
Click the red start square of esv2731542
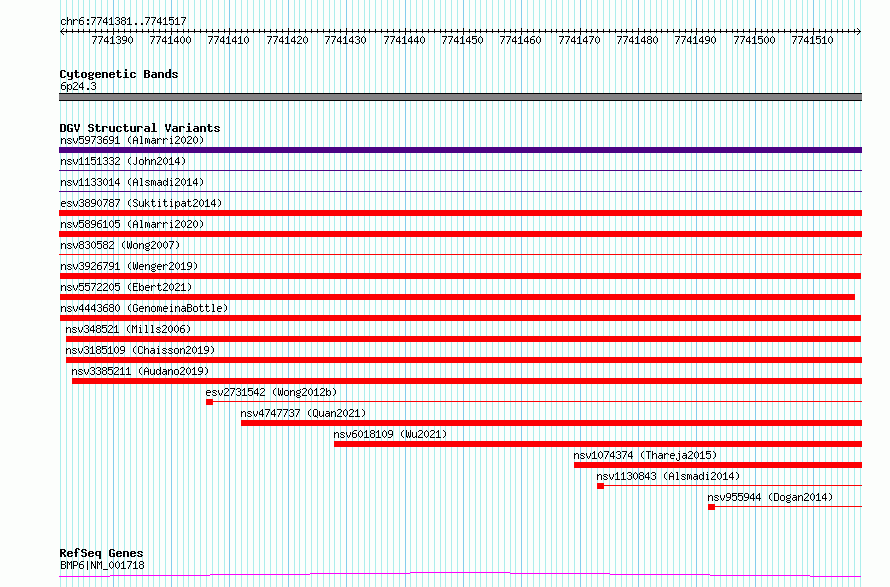click(209, 402)
